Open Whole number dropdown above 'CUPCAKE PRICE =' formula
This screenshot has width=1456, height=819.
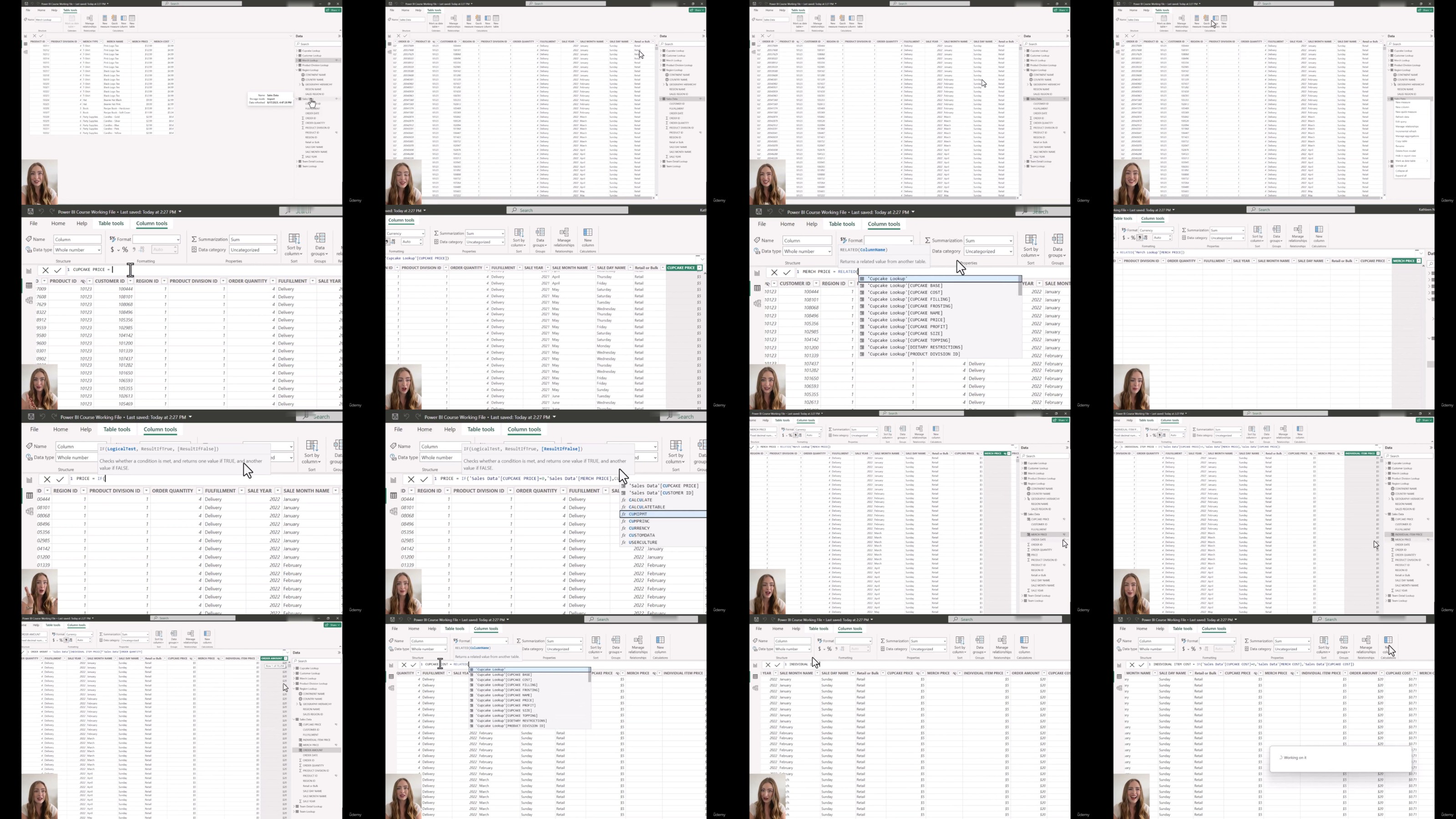[x=77, y=250]
